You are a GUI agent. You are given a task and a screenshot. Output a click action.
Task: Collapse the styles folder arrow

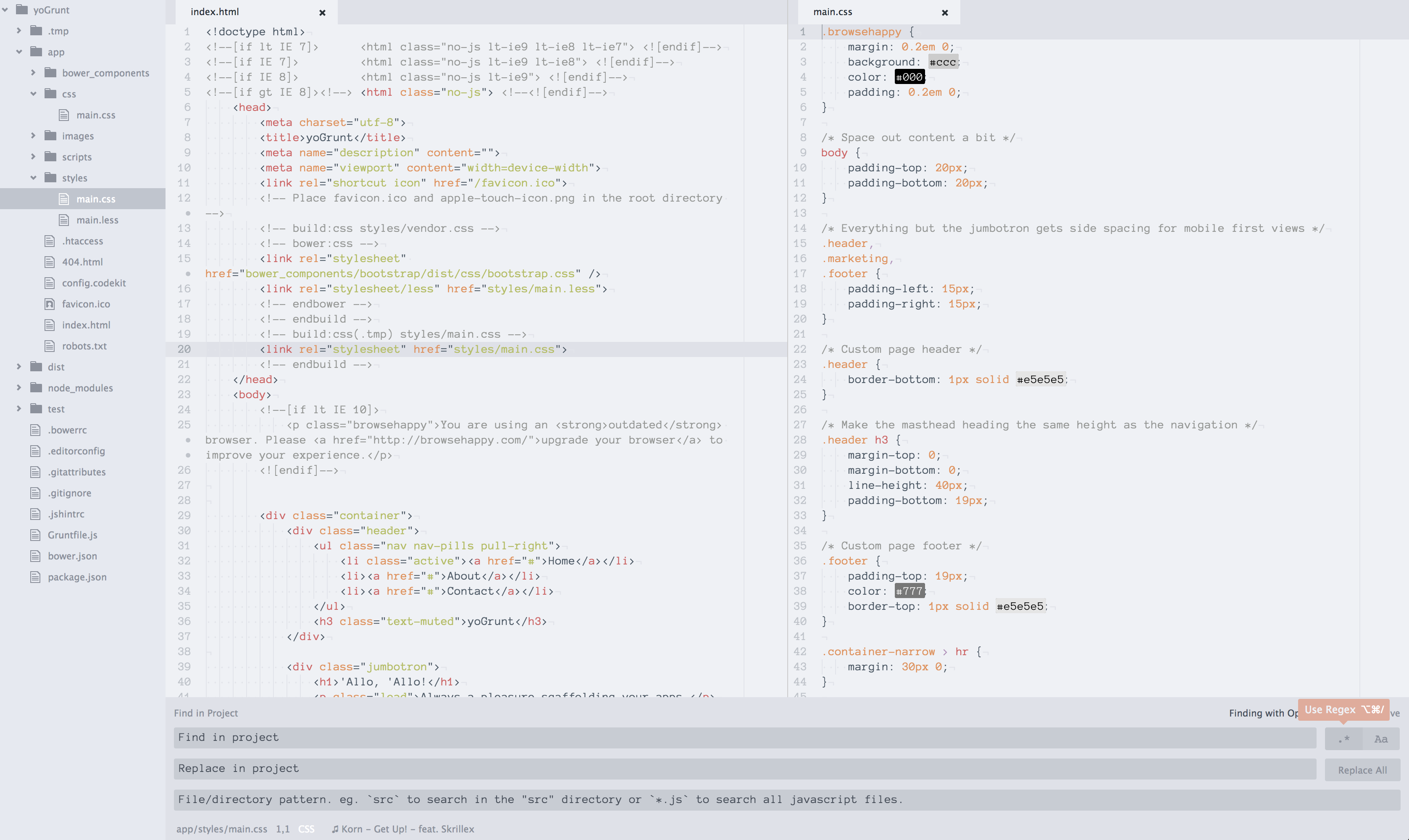pos(33,178)
